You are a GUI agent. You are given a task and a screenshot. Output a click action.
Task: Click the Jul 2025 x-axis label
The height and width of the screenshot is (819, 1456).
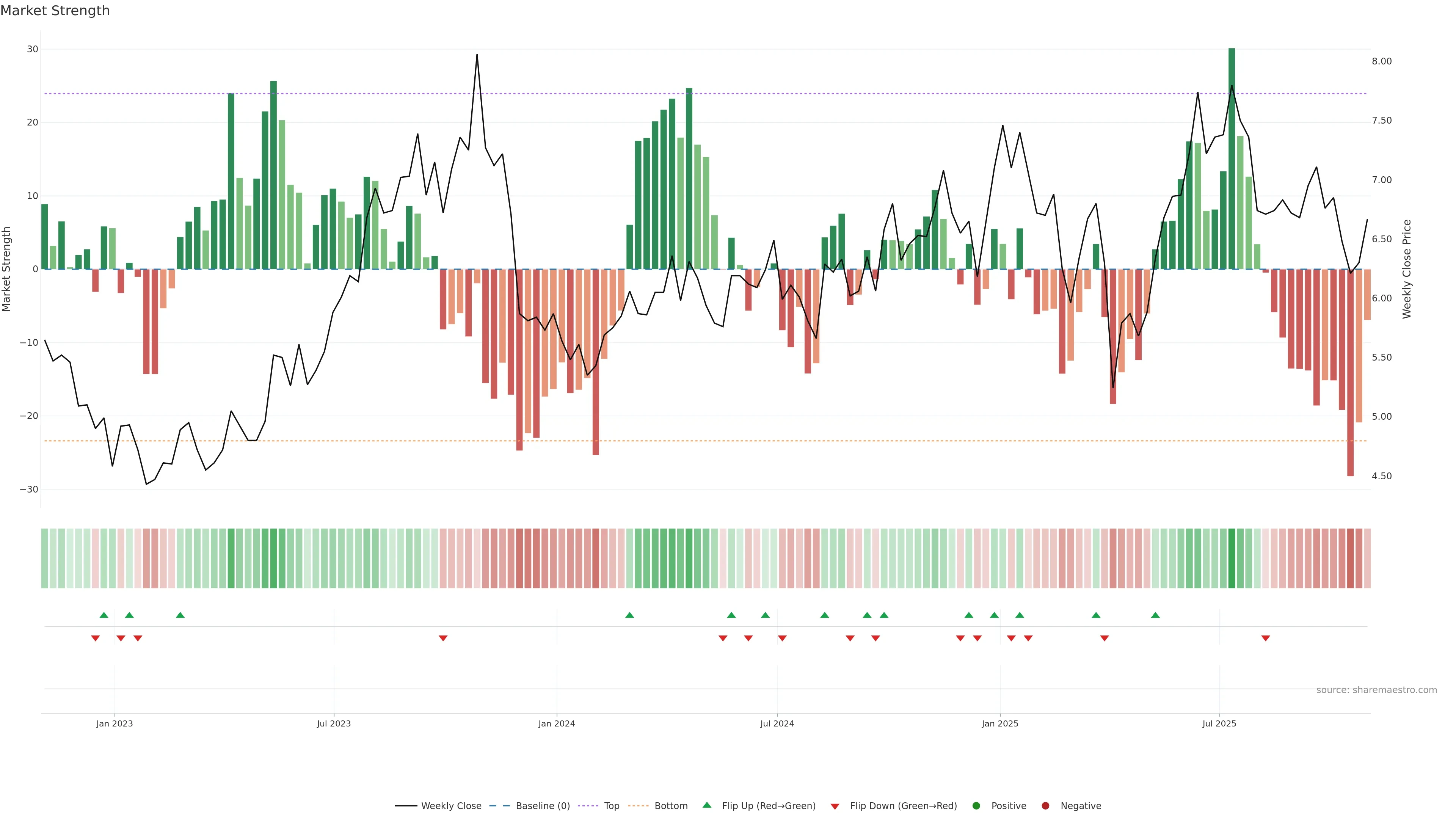pos(1219,723)
